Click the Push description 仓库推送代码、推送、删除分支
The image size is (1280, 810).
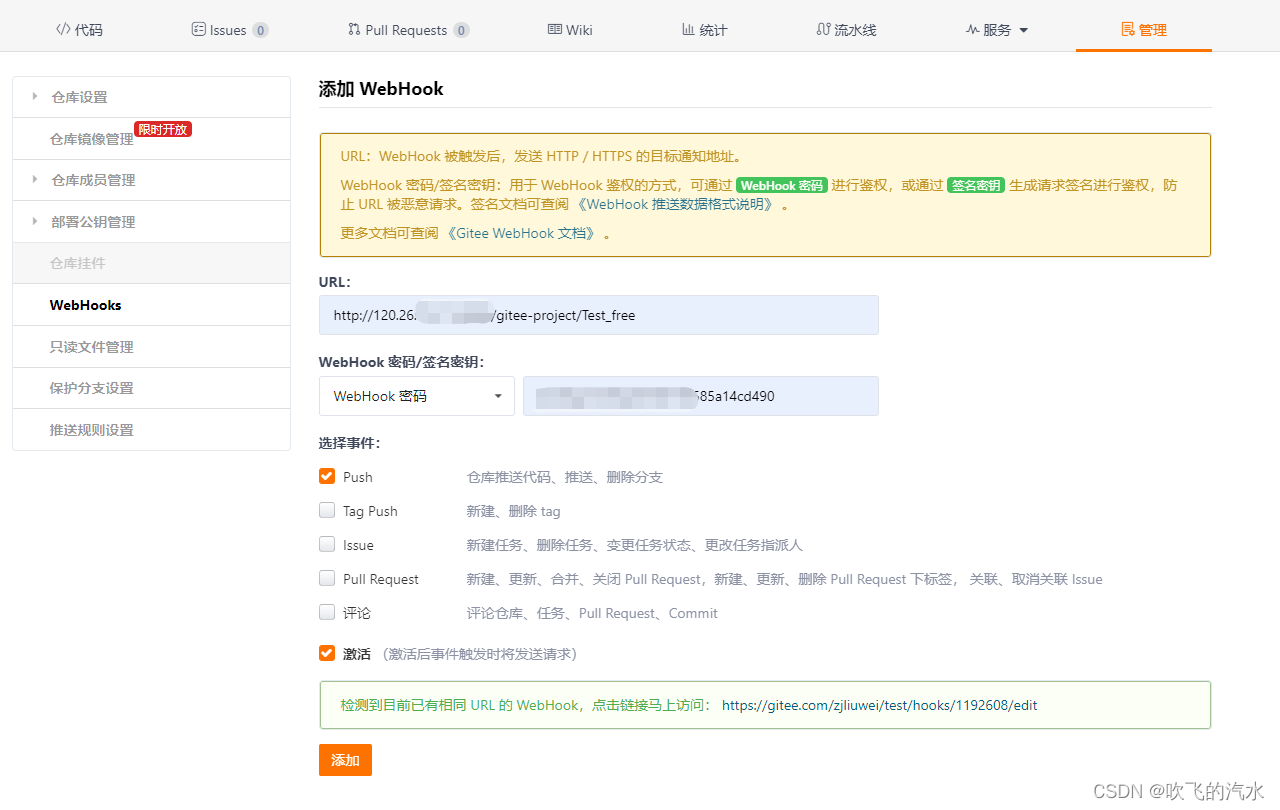[x=565, y=477]
